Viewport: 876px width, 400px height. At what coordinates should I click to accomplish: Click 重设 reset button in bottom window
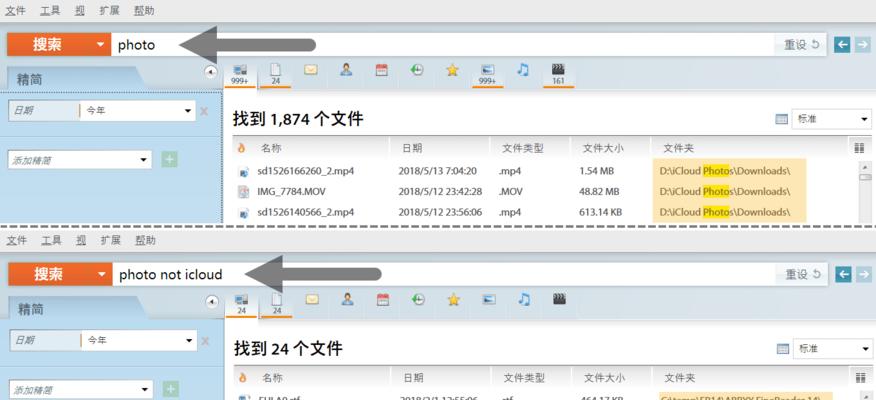pyautogui.click(x=803, y=274)
